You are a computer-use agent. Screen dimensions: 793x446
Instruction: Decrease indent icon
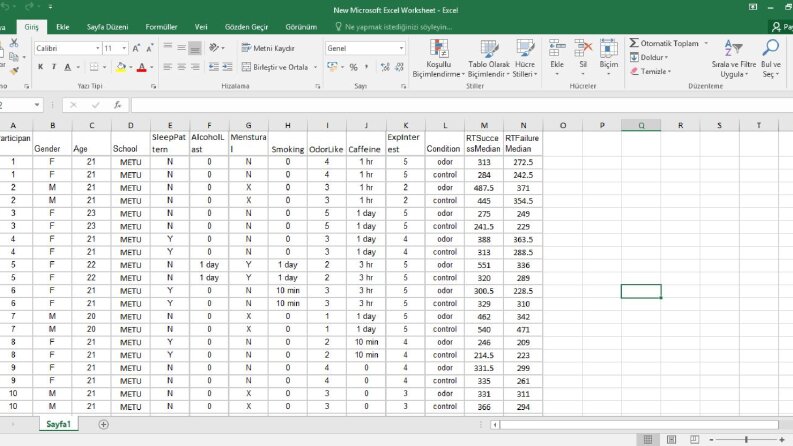coord(214,67)
